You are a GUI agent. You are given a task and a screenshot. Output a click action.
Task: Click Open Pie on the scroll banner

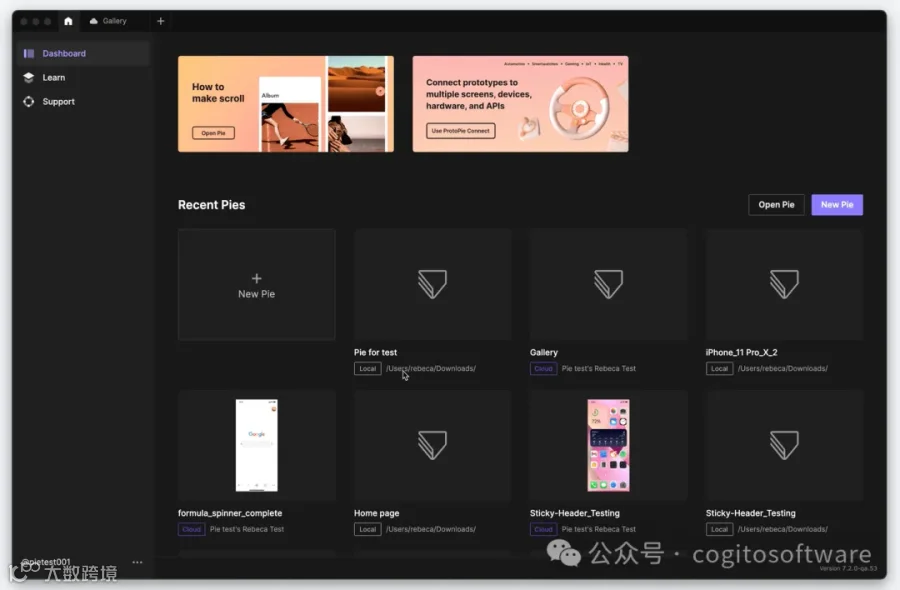click(x=214, y=133)
